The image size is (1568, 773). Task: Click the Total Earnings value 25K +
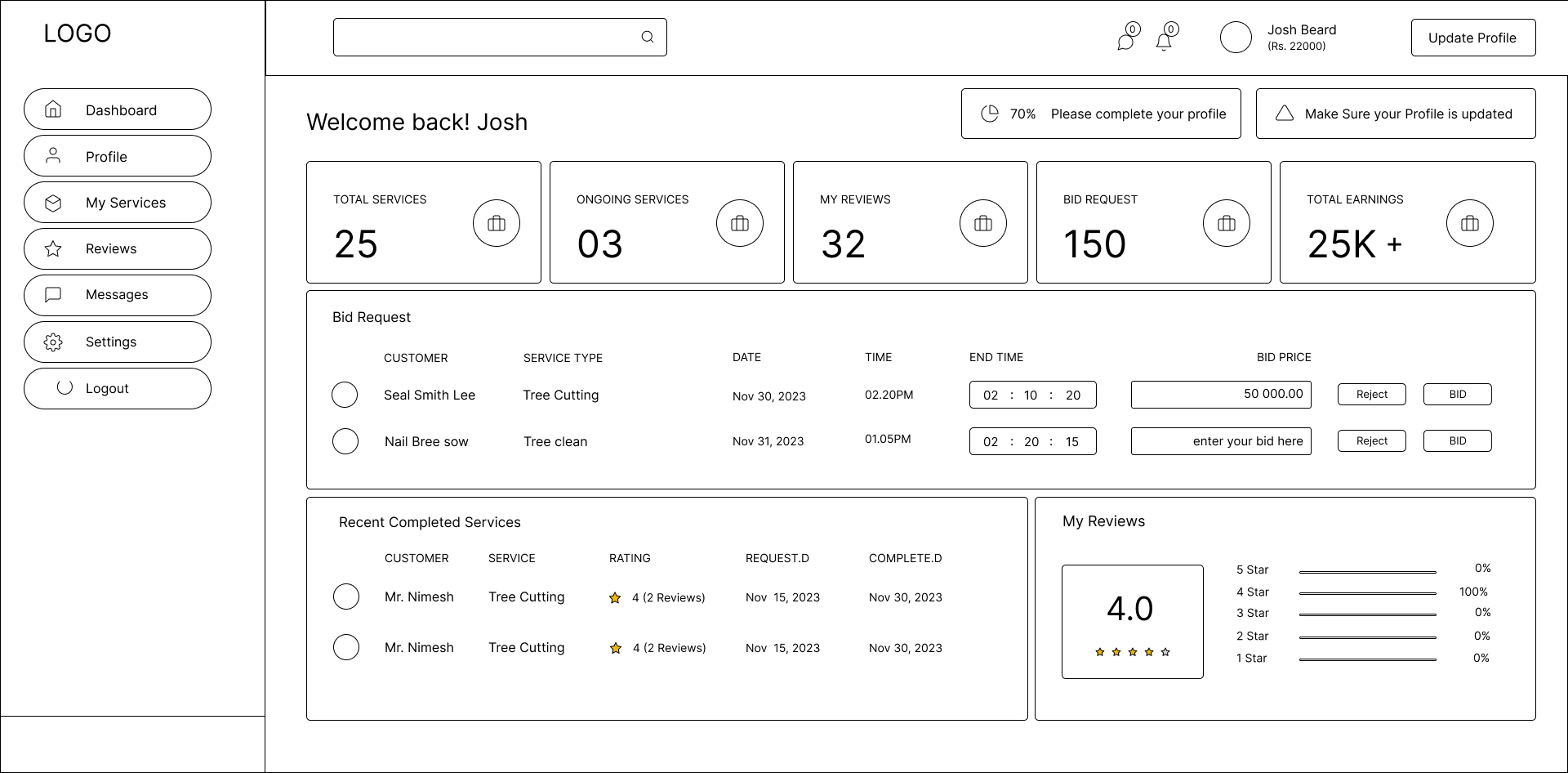1355,244
